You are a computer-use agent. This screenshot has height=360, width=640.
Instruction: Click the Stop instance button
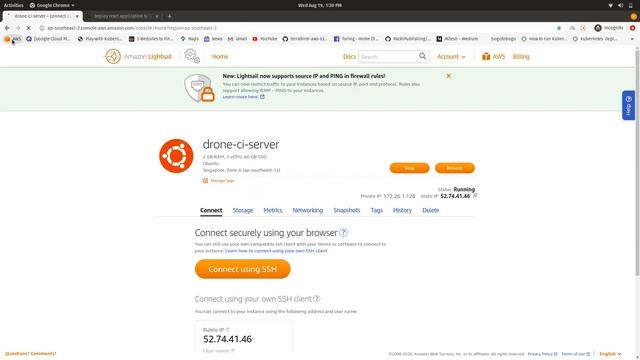click(409, 168)
